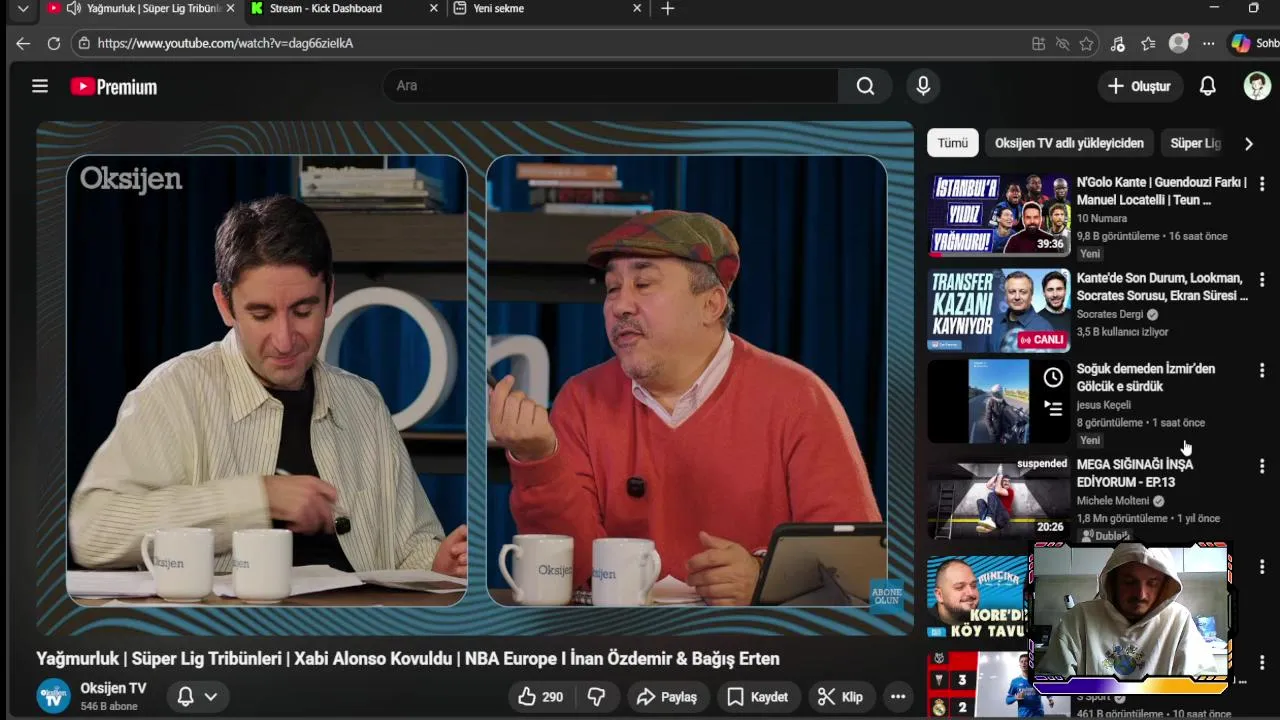
Task: View site info lock icon
Action: [84, 43]
